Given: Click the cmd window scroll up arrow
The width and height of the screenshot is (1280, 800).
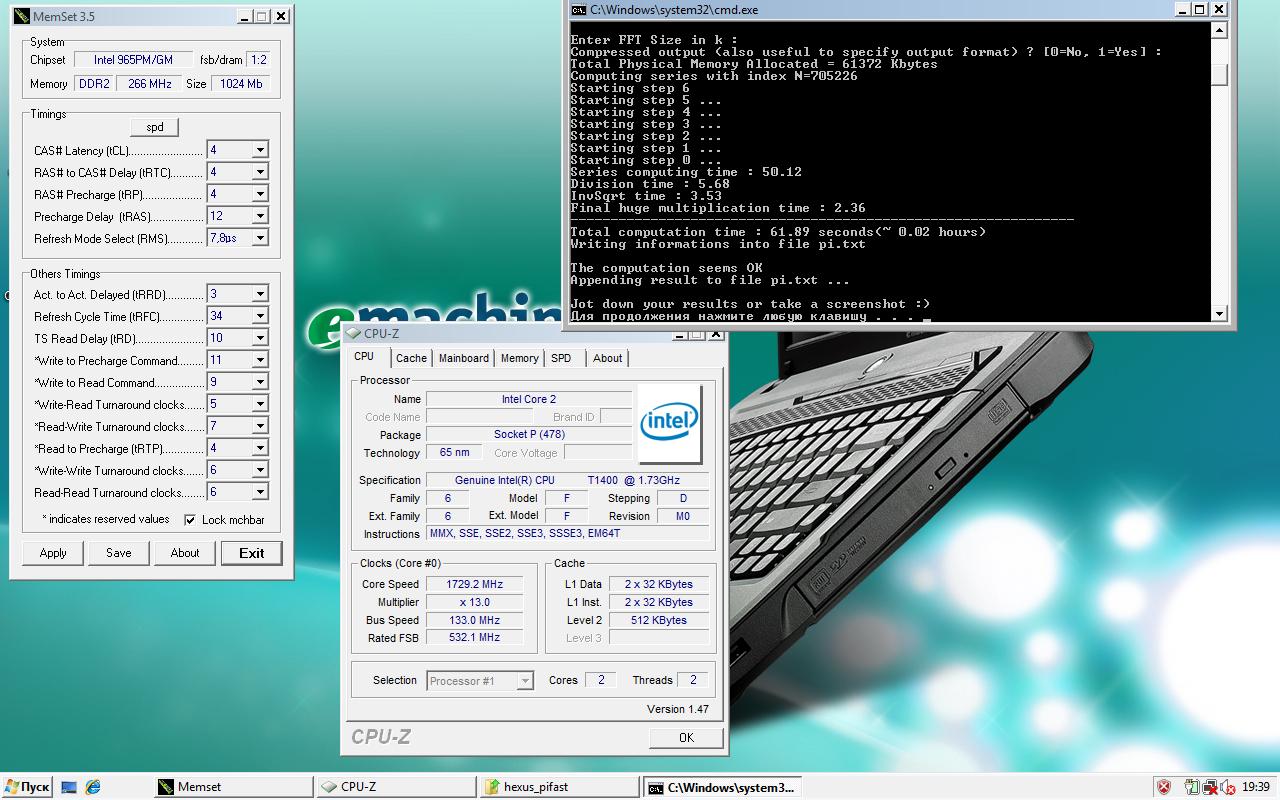Looking at the screenshot, I should 1219,30.
